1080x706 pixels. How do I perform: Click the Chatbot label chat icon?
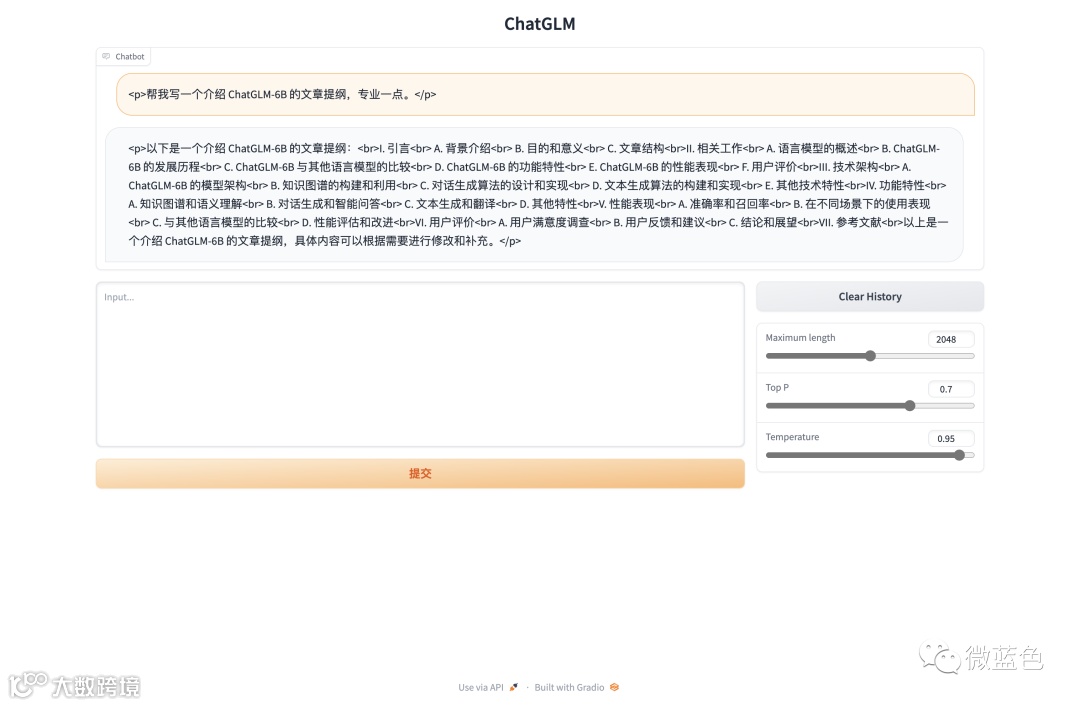tap(106, 56)
